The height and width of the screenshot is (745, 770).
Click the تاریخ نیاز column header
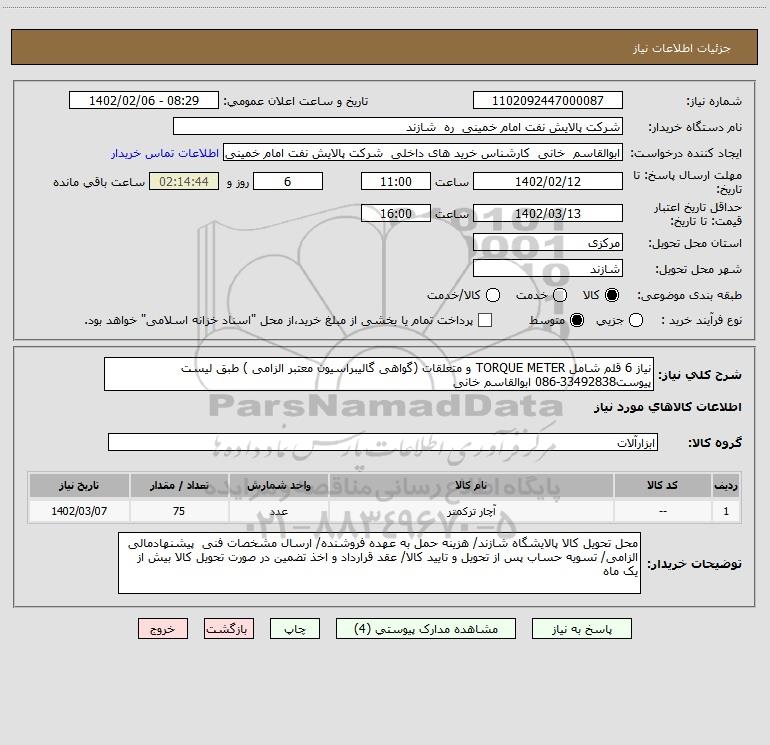pyautogui.click(x=79, y=485)
